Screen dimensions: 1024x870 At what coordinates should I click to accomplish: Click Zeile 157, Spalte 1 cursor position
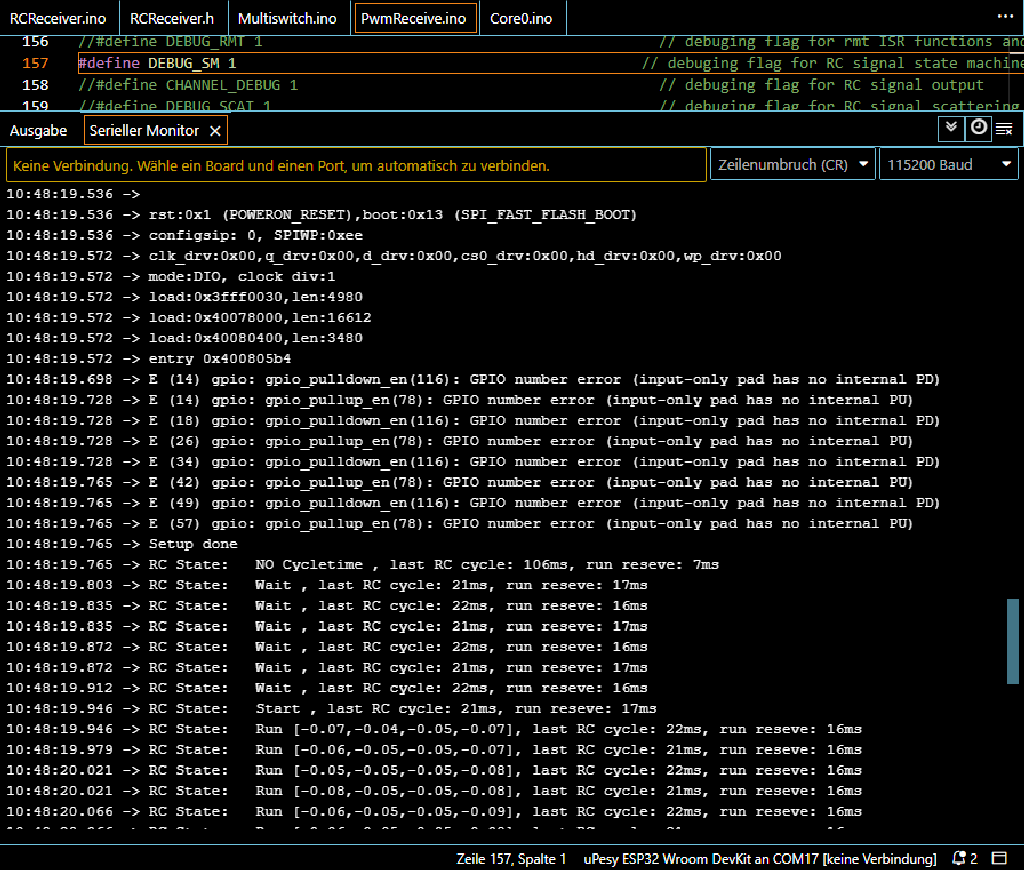tap(511, 858)
